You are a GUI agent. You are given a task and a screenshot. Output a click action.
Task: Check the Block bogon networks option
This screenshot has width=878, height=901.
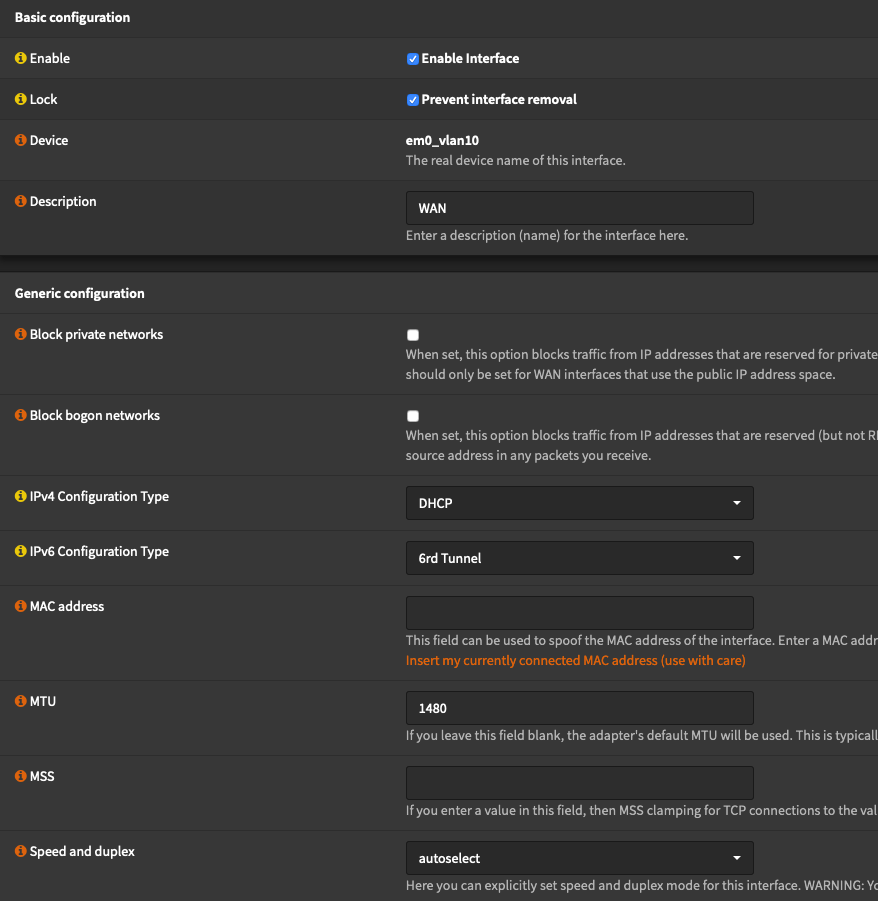pos(412,416)
